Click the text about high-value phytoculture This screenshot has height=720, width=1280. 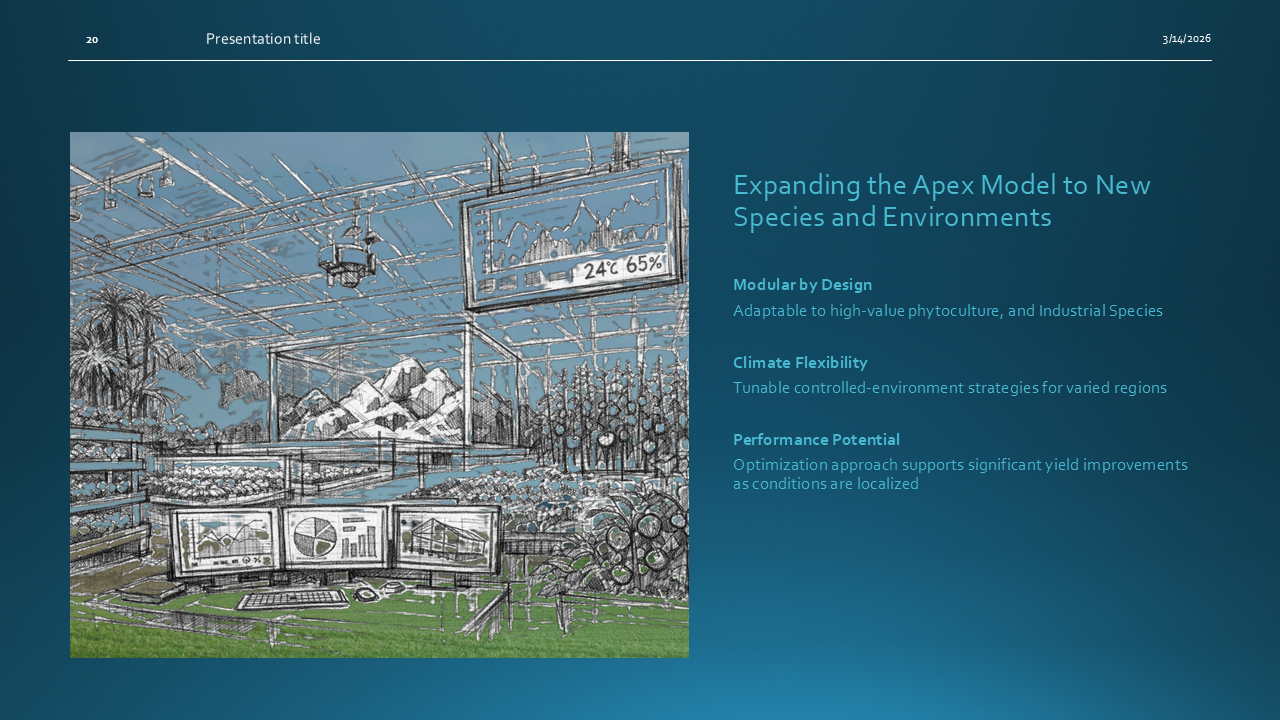pos(947,311)
